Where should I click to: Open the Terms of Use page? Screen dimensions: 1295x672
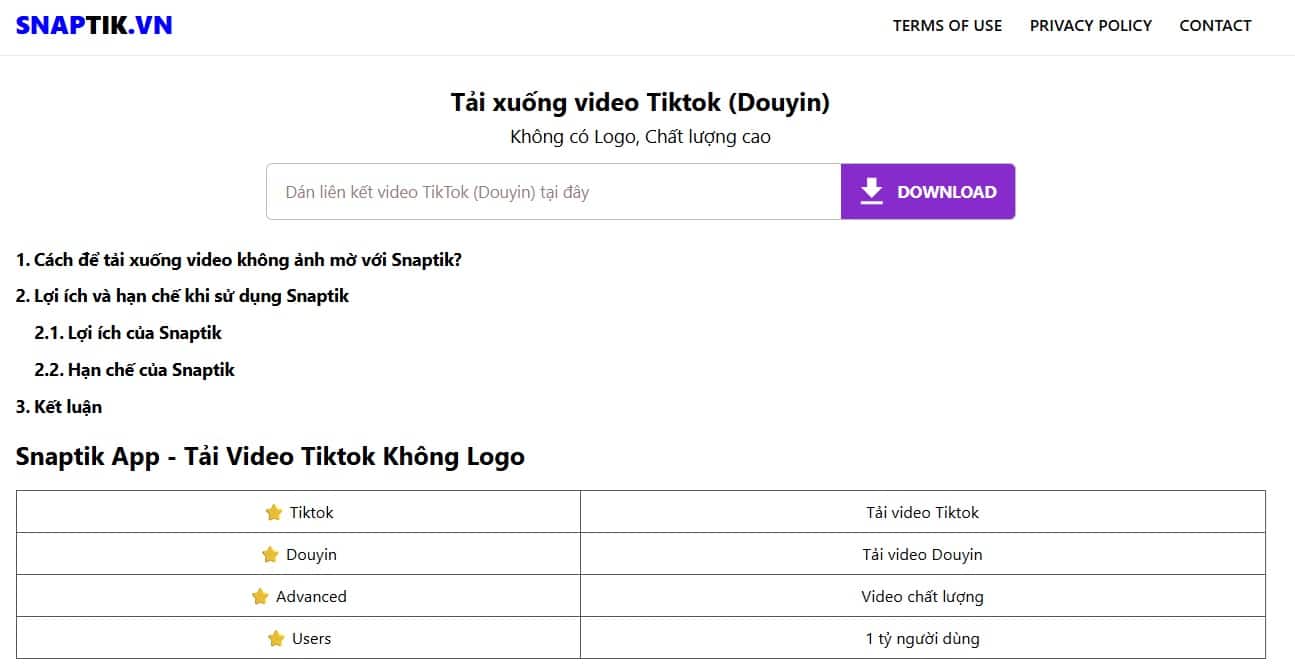click(x=947, y=26)
